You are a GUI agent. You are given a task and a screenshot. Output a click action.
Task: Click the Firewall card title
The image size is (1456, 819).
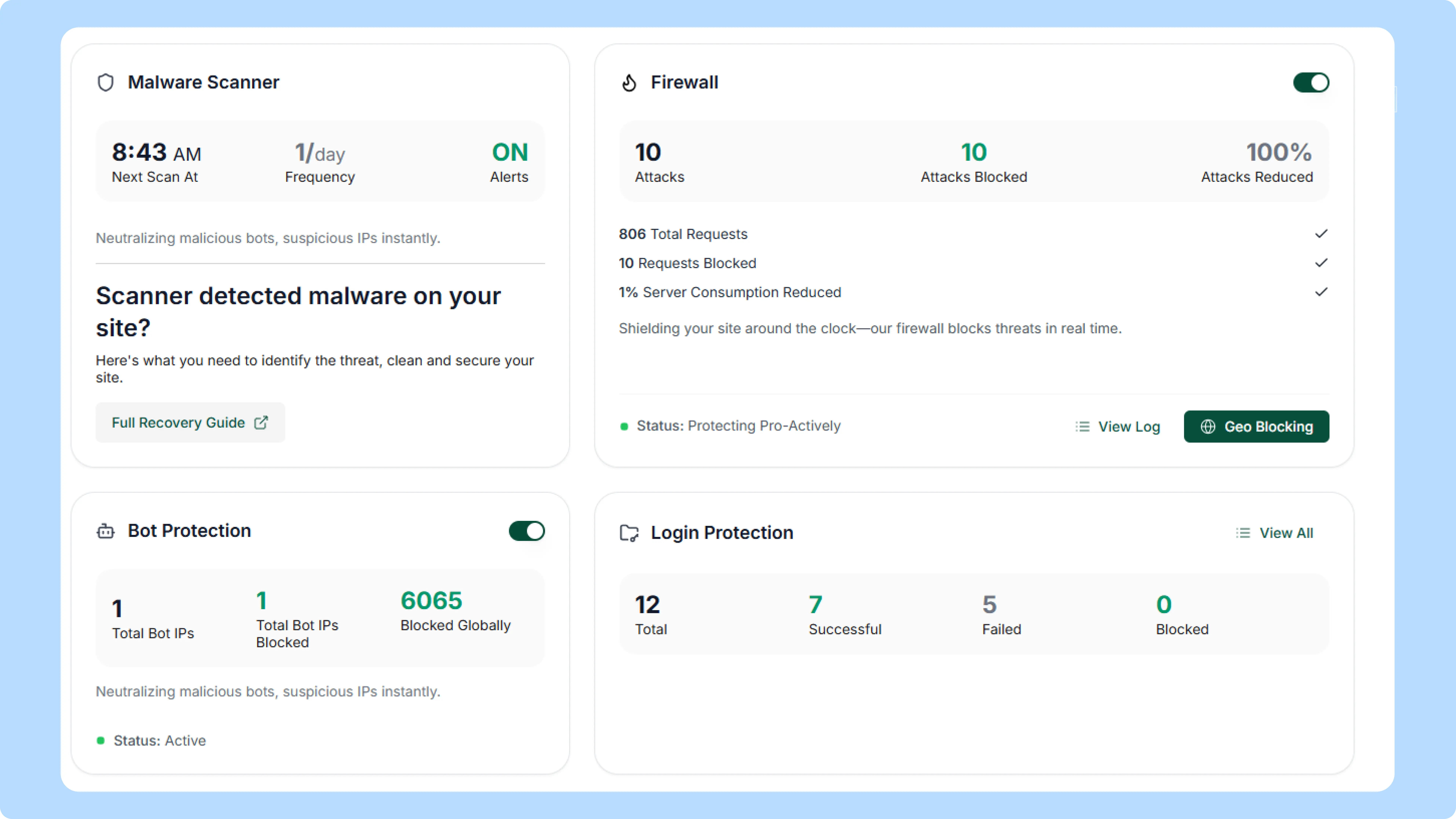(x=684, y=82)
